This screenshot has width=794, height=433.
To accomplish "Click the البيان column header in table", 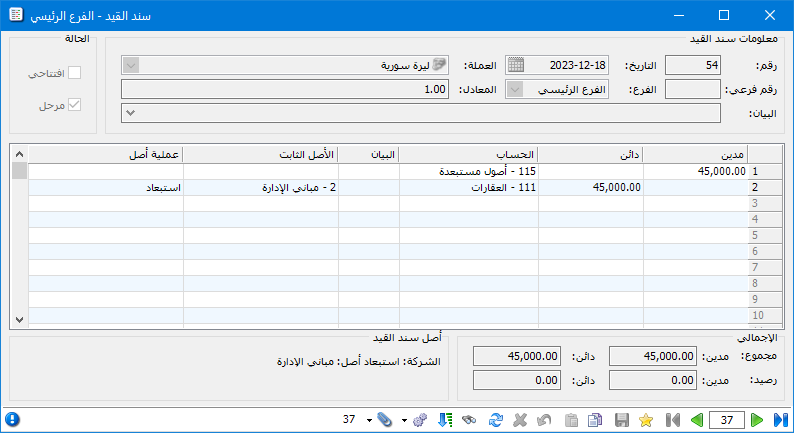I will pos(369,154).
